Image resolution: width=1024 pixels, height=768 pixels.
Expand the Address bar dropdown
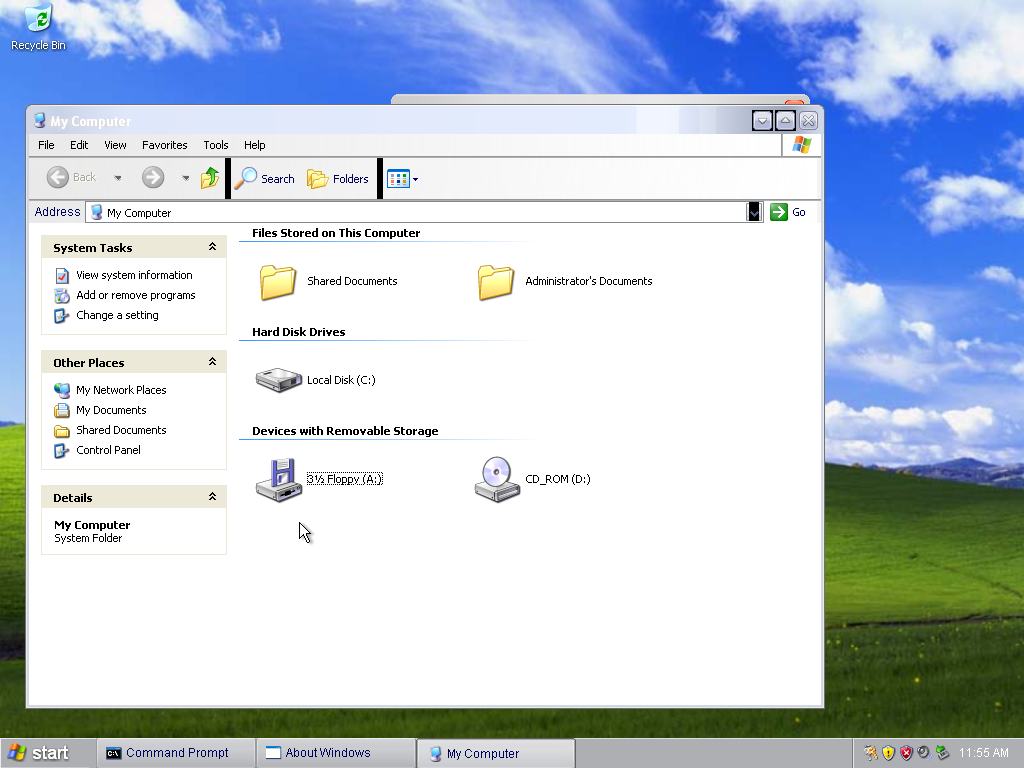754,212
